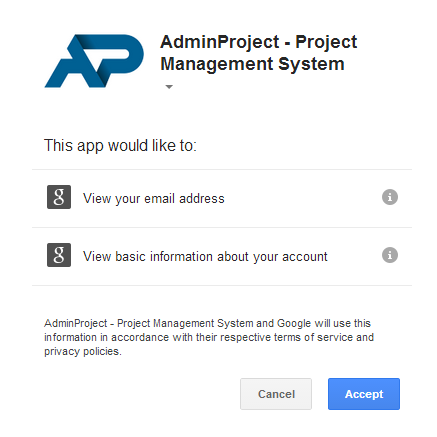Click the AdminProject title heading's first line
The image size is (437, 437).
(x=259, y=42)
